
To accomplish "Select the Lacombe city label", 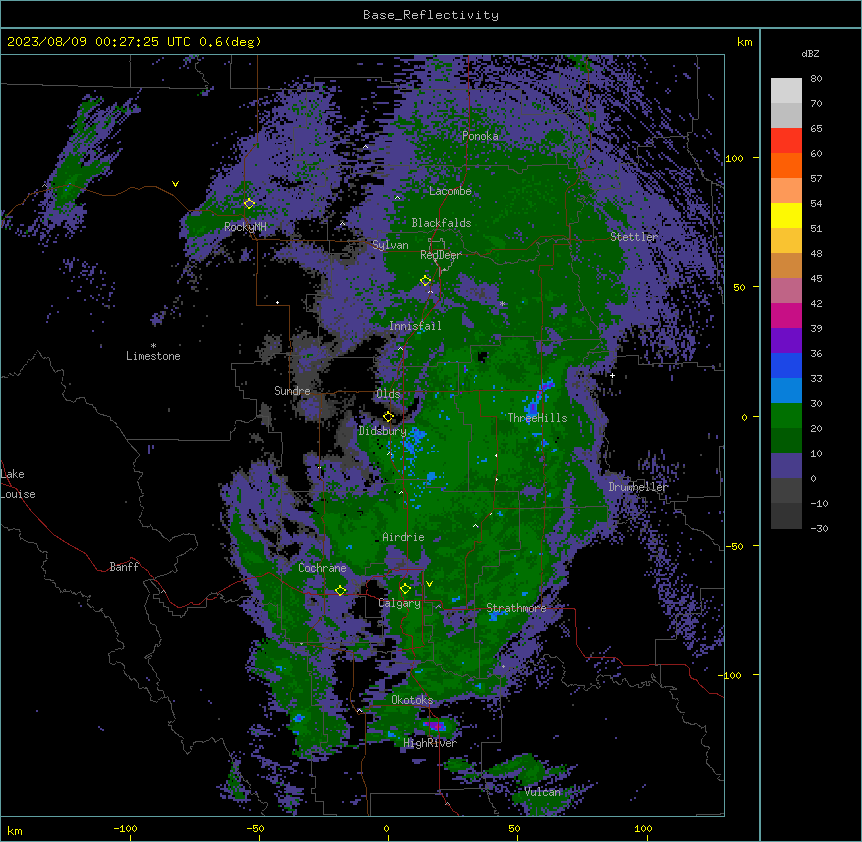I will [x=450, y=191].
